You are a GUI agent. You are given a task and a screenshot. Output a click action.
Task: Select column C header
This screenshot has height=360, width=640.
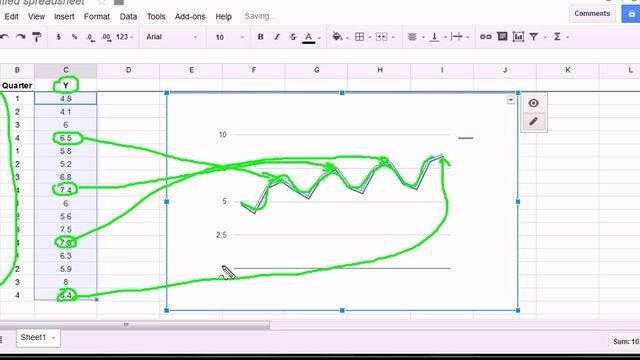pyautogui.click(x=66, y=70)
